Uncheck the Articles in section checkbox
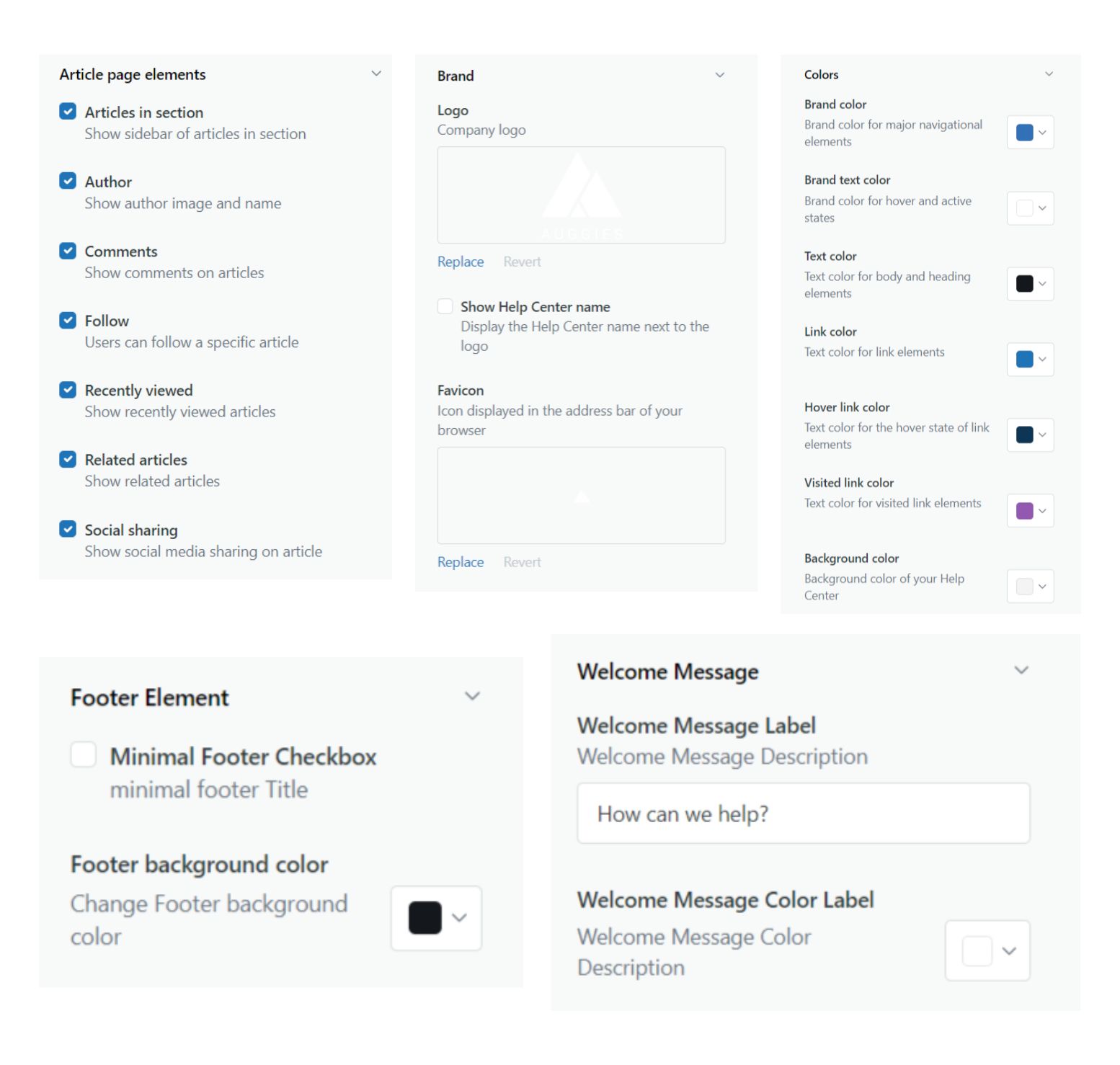Image resolution: width=1120 pixels, height=1065 pixels. [68, 112]
